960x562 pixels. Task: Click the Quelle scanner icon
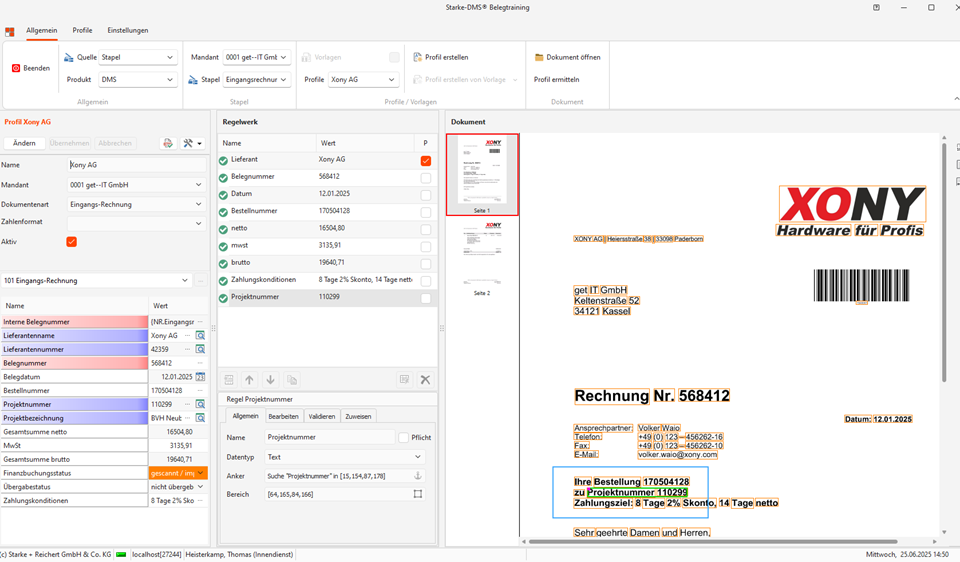pos(69,57)
